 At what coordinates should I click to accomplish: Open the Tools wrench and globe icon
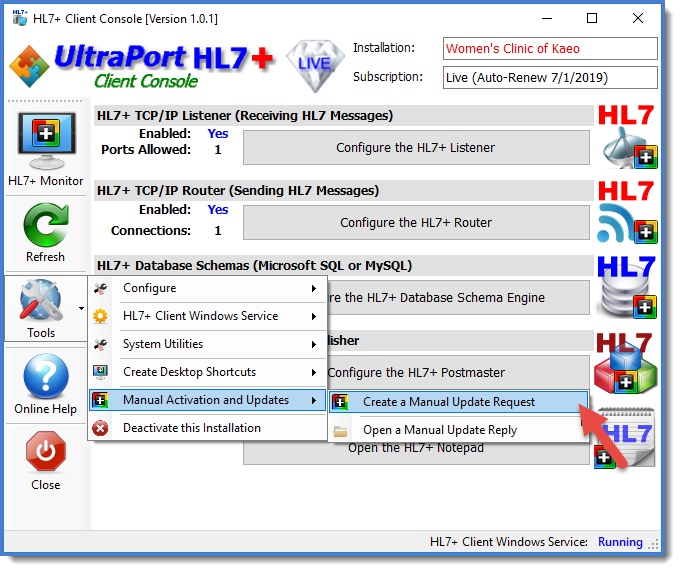tap(41, 300)
